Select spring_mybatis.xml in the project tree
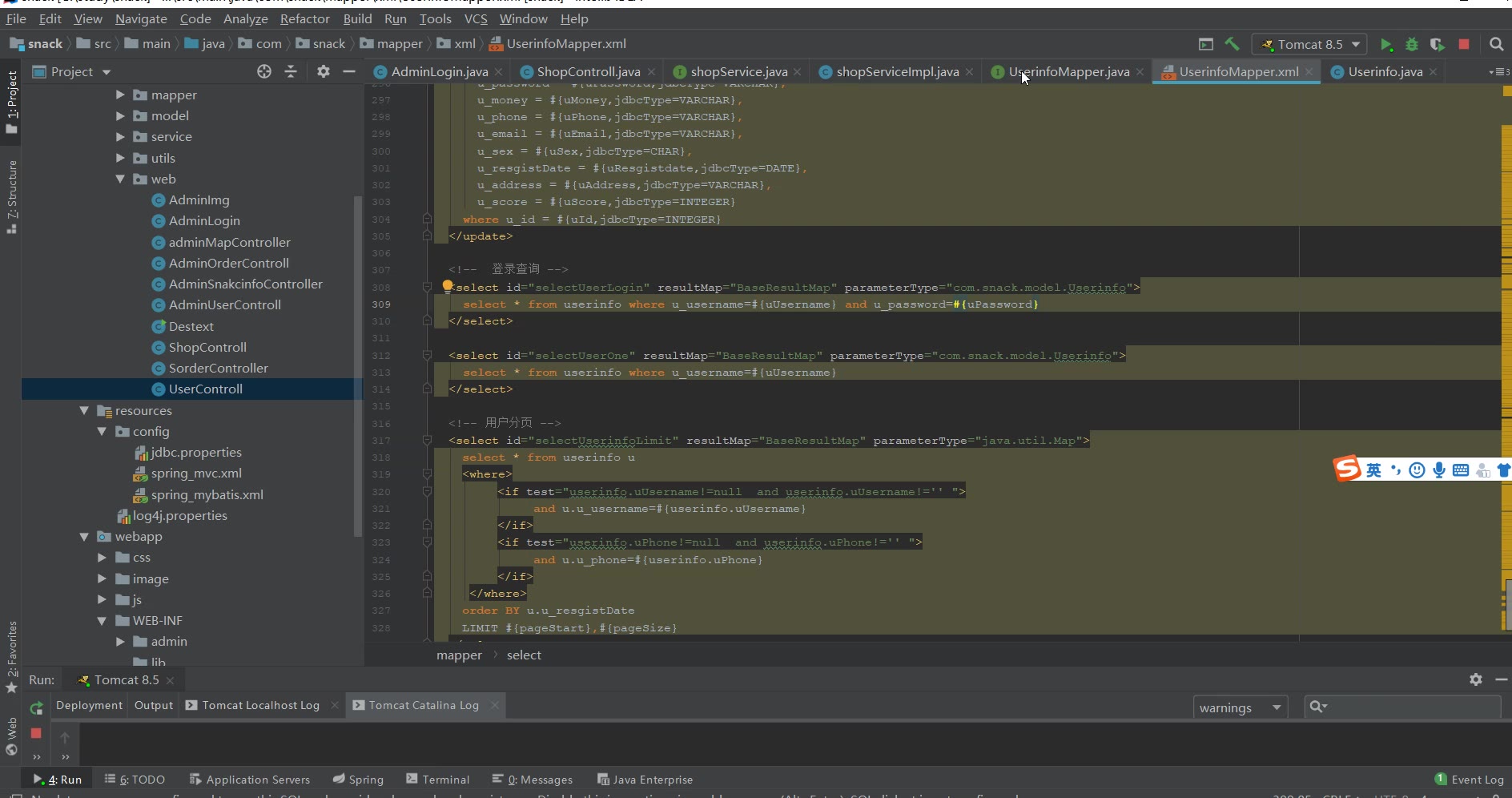 207,494
